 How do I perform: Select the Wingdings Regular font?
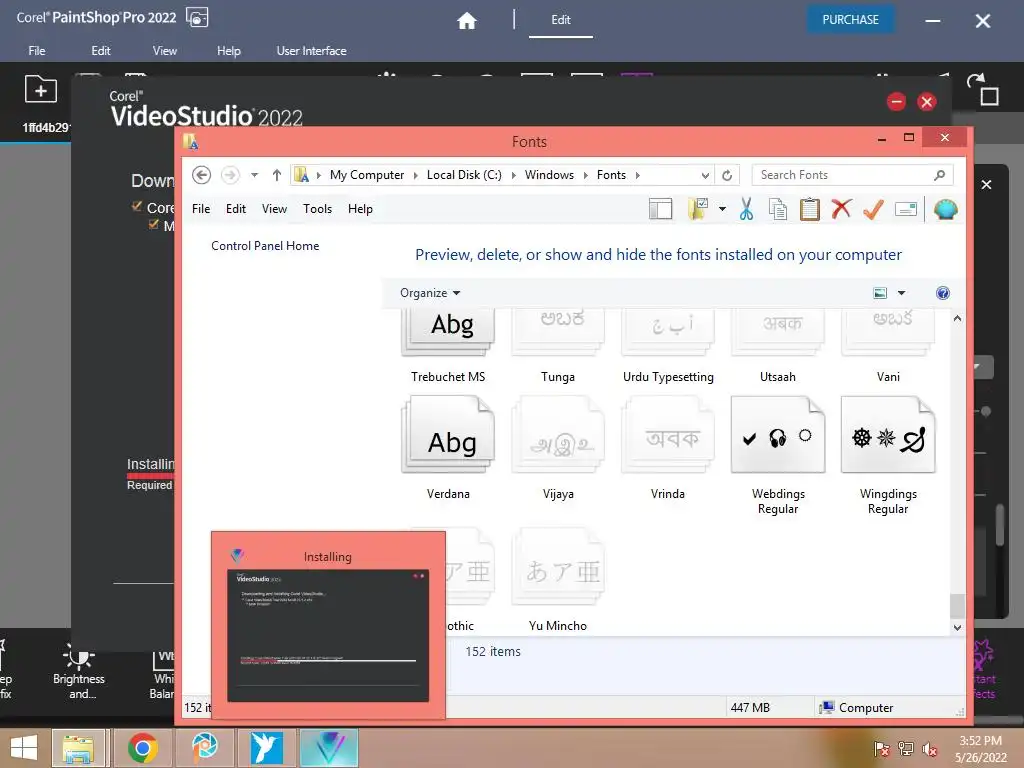click(x=888, y=455)
